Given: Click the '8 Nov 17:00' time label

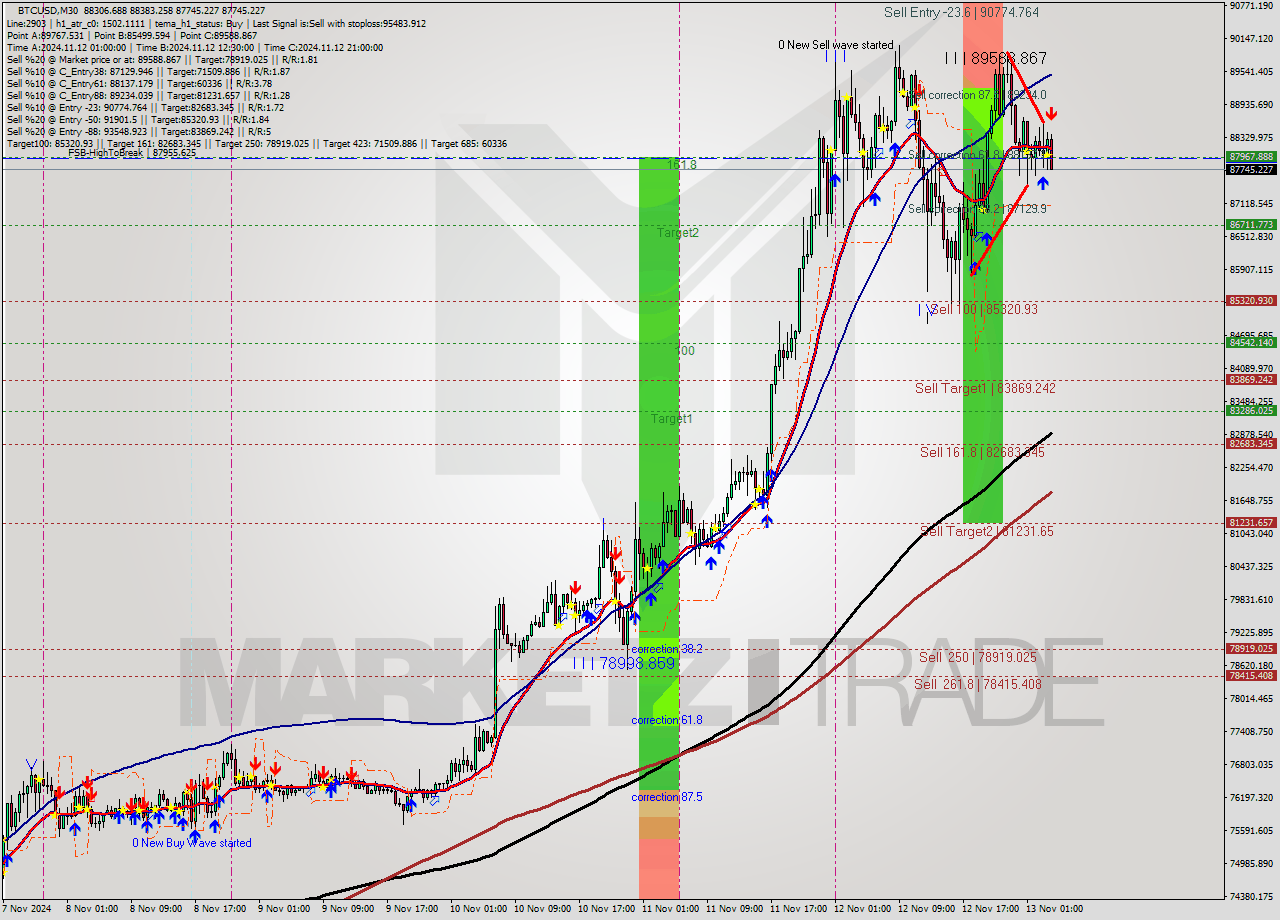Looking at the screenshot, I should [x=220, y=909].
